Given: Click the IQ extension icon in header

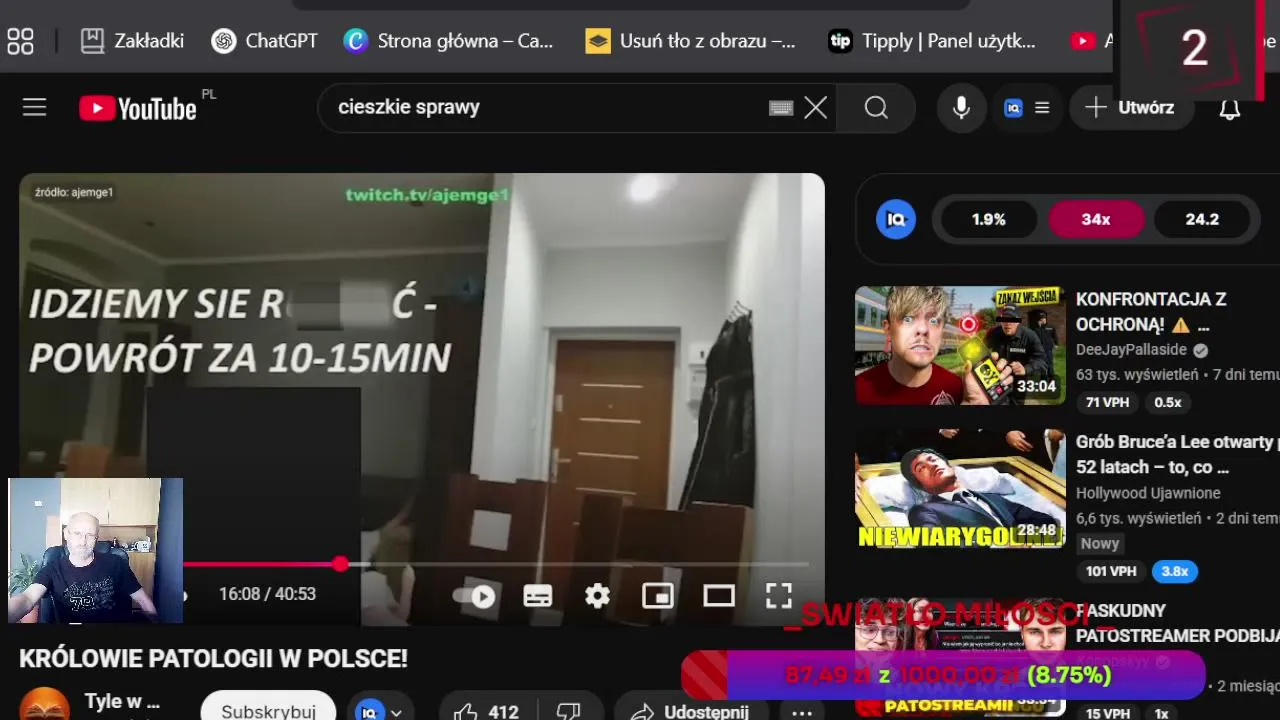Looking at the screenshot, I should [1013, 108].
